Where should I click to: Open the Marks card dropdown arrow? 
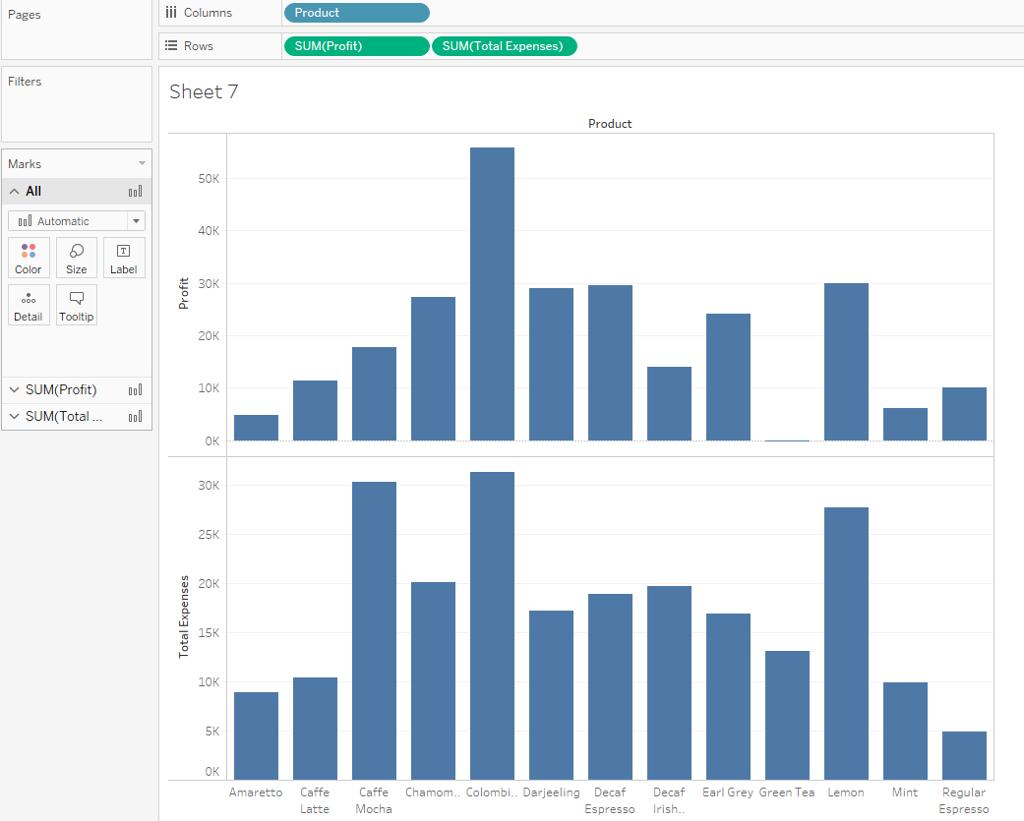point(142,163)
